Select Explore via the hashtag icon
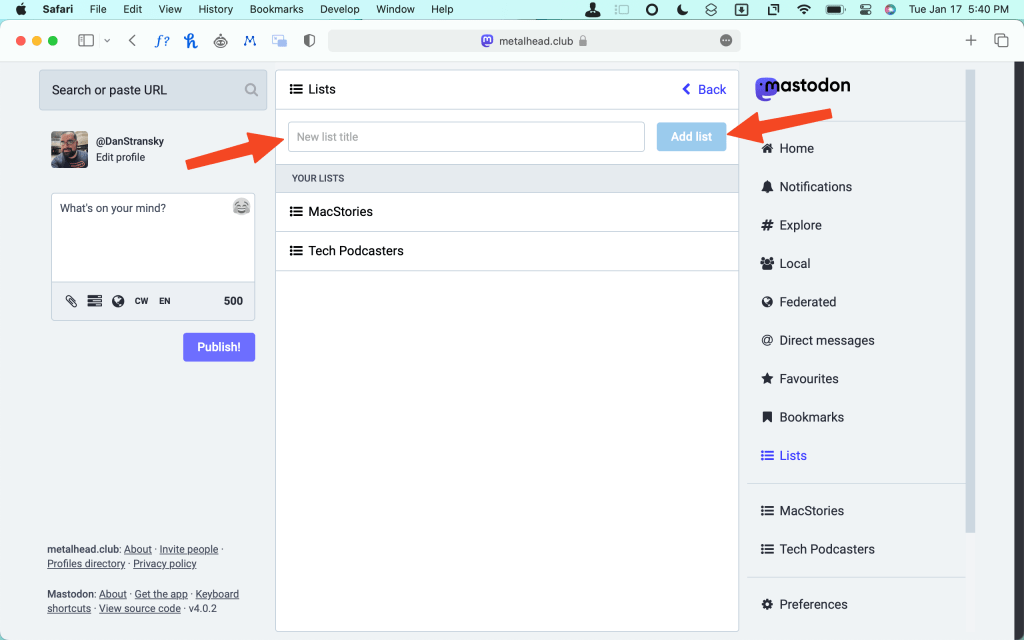 point(765,225)
